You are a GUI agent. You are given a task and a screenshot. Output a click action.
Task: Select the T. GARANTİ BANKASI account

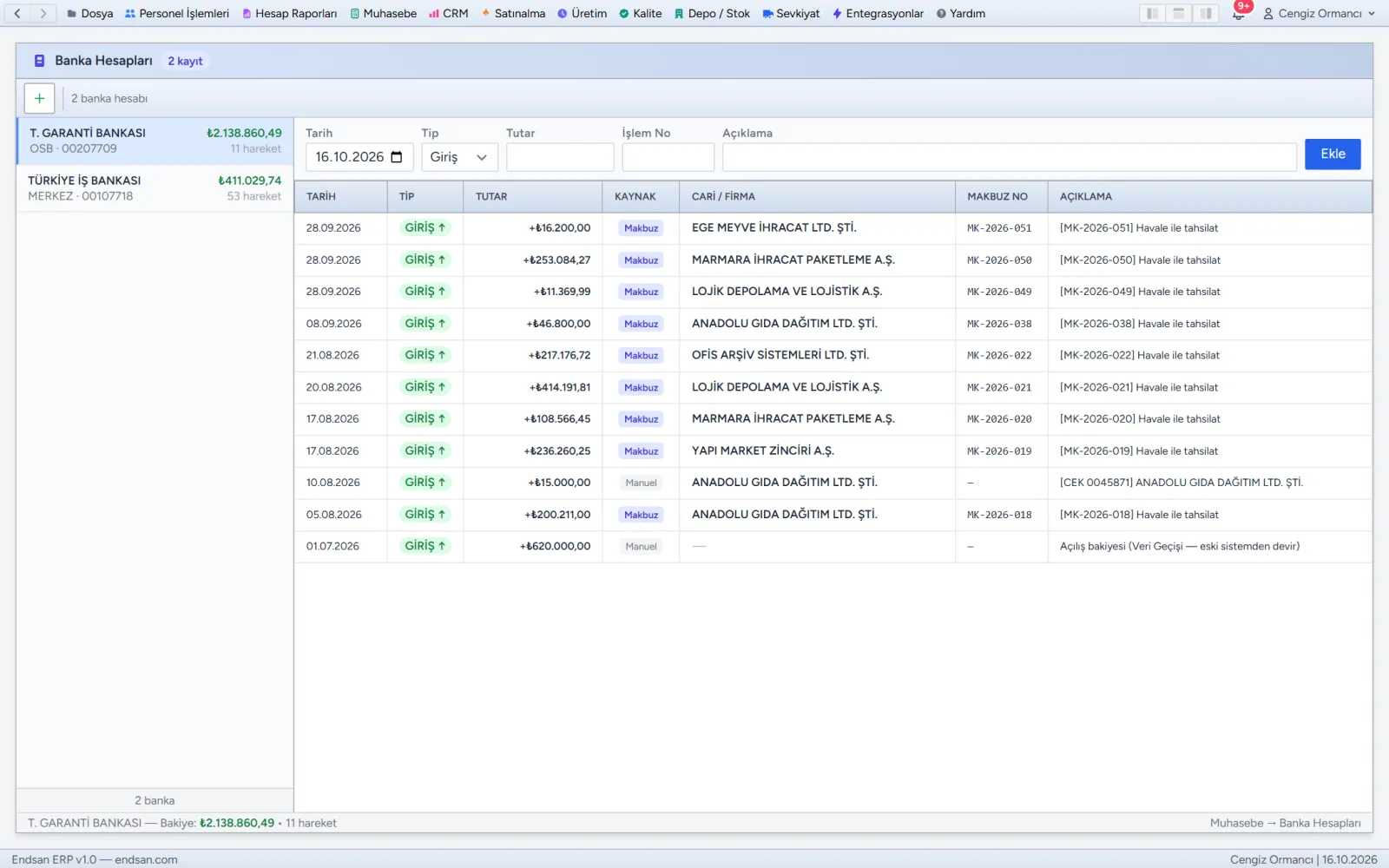(x=155, y=141)
